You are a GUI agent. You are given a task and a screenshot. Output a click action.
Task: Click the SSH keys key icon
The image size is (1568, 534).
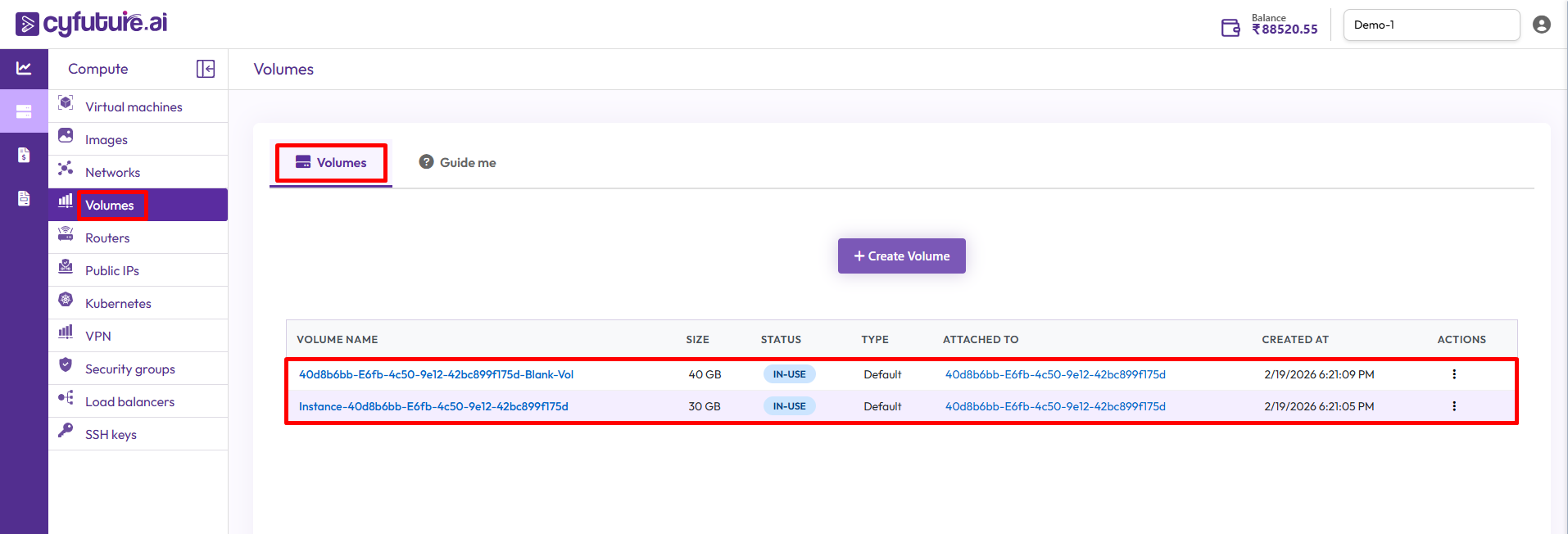point(66,431)
